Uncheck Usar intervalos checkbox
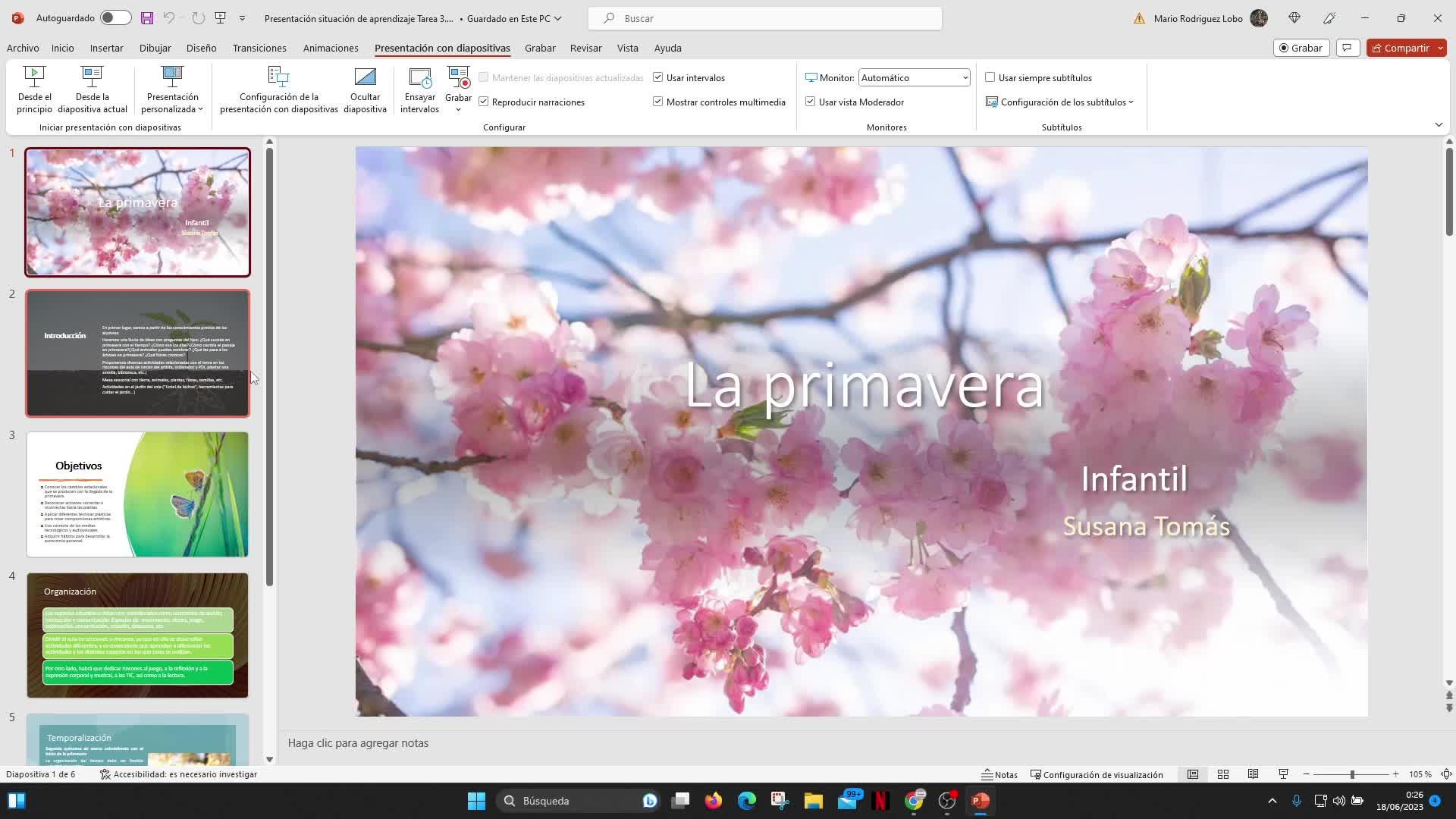 [x=658, y=77]
